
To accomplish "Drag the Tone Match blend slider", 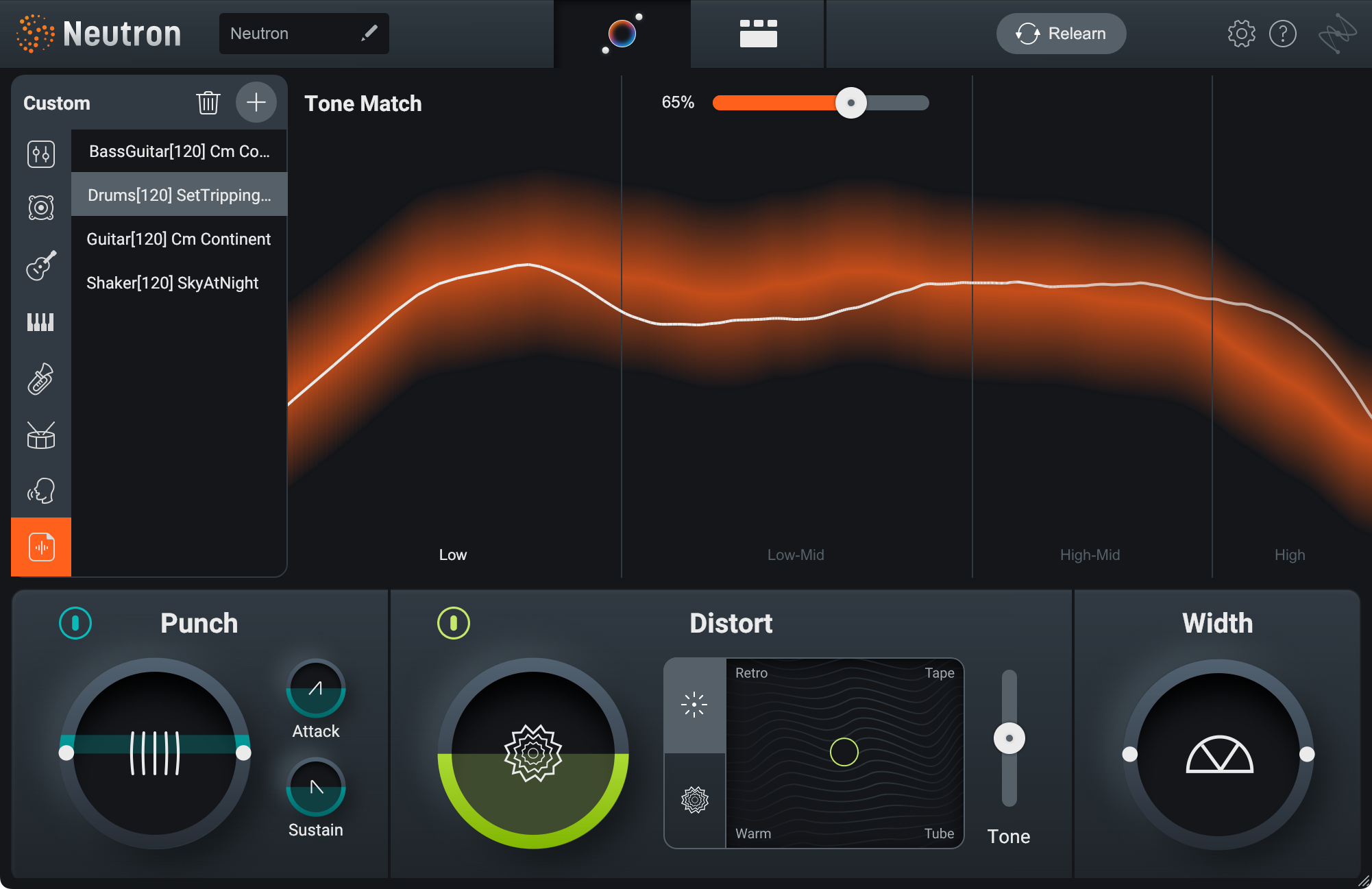I will coord(852,102).
